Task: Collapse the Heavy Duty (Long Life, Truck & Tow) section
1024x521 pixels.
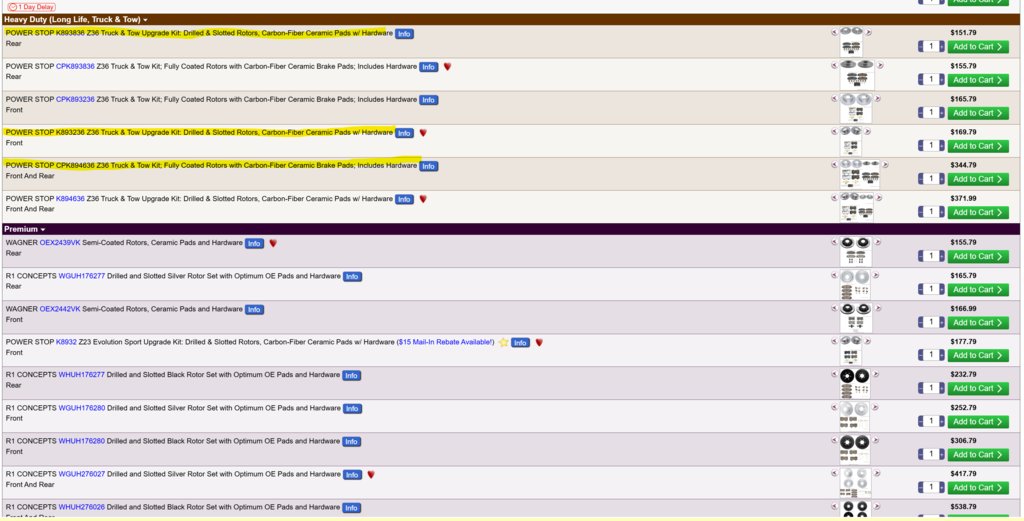Action: (76, 20)
